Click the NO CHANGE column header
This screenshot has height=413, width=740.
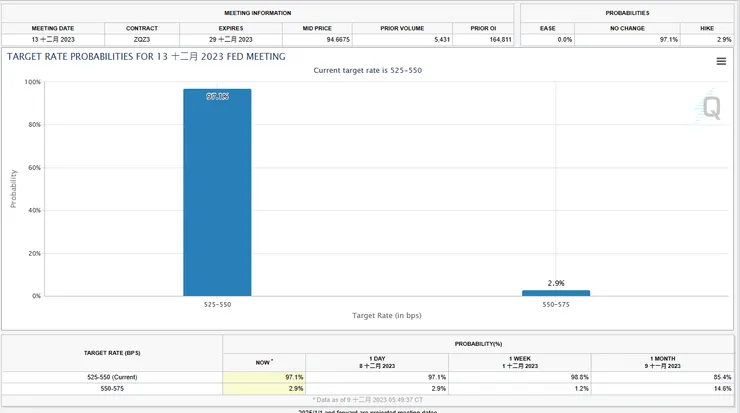point(627,28)
